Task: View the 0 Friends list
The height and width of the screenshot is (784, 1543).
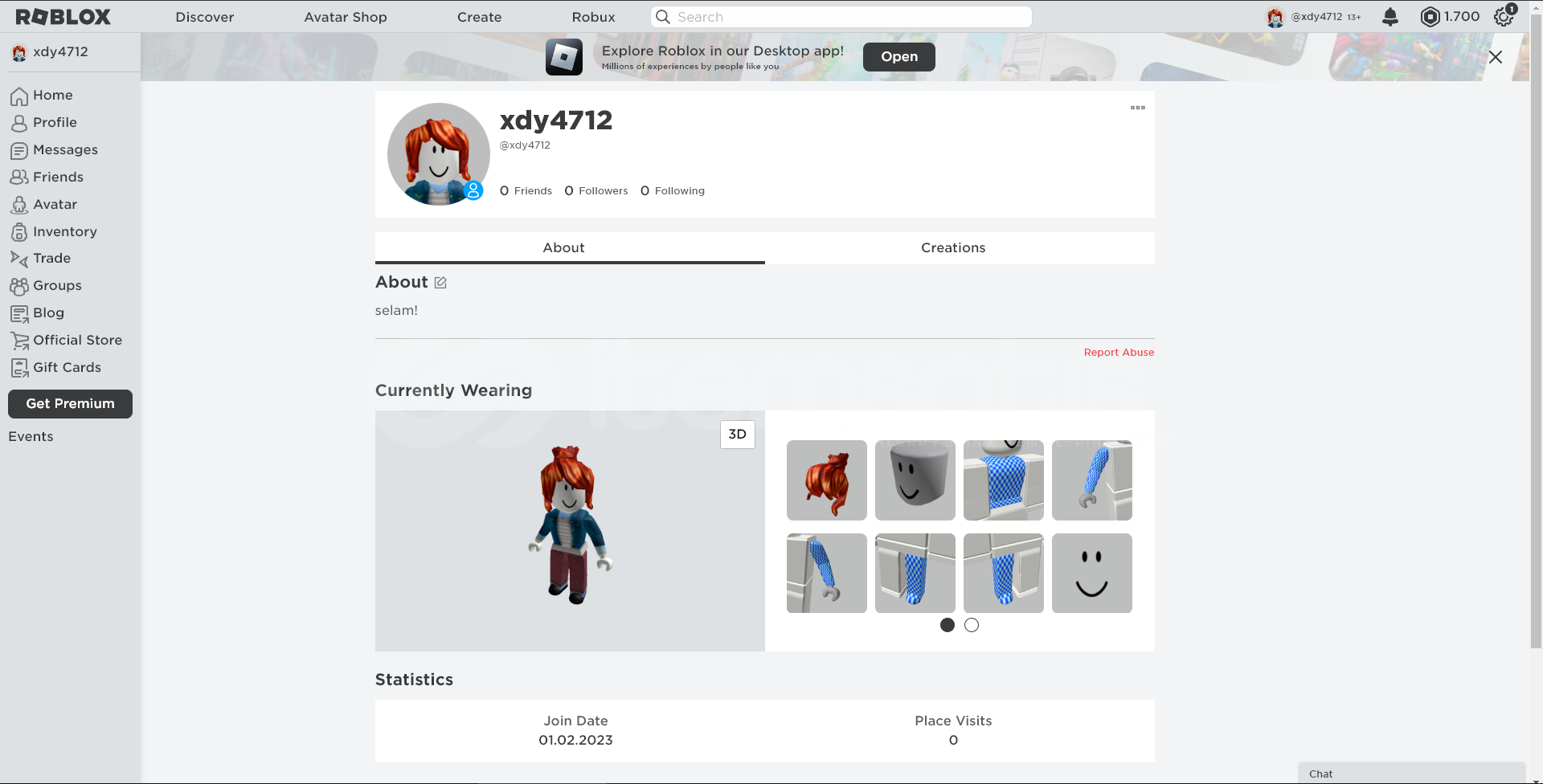Action: (526, 191)
